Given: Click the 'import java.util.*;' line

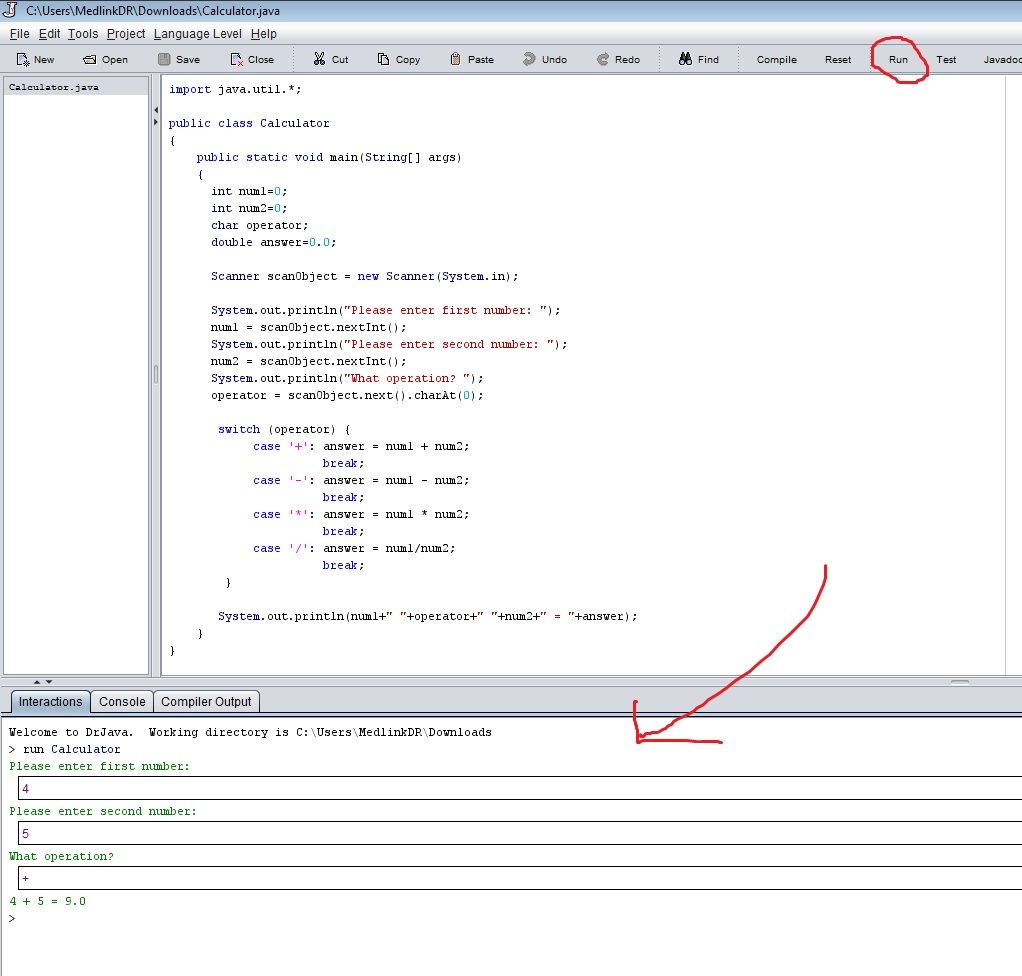Looking at the screenshot, I should (235, 89).
